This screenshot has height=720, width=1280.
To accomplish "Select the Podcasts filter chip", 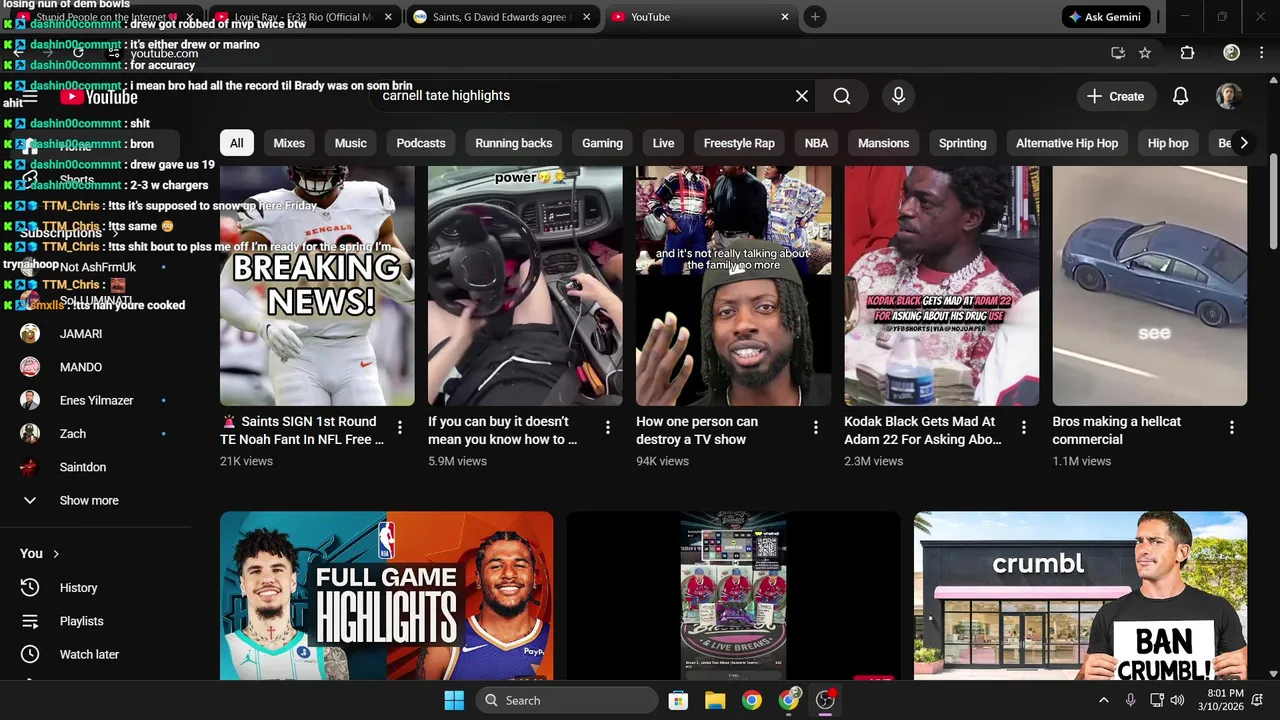I will tap(421, 143).
